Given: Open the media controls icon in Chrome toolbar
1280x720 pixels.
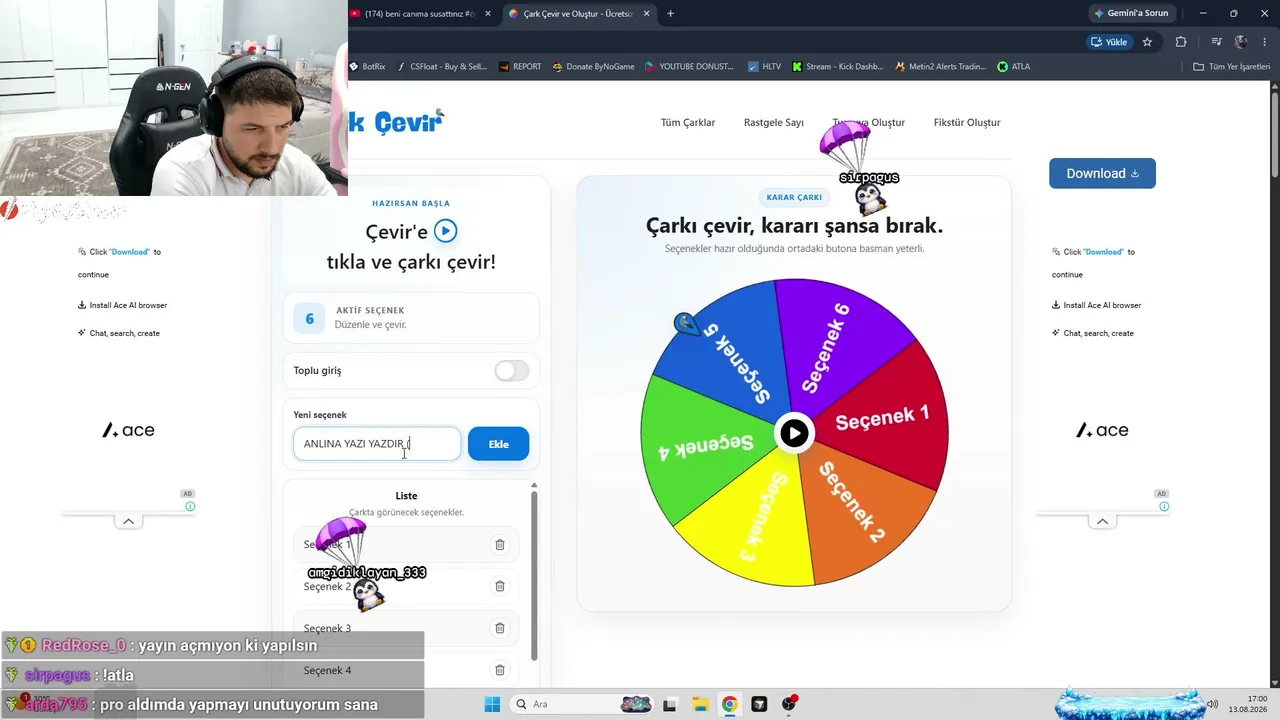Looking at the screenshot, I should coord(1216,42).
